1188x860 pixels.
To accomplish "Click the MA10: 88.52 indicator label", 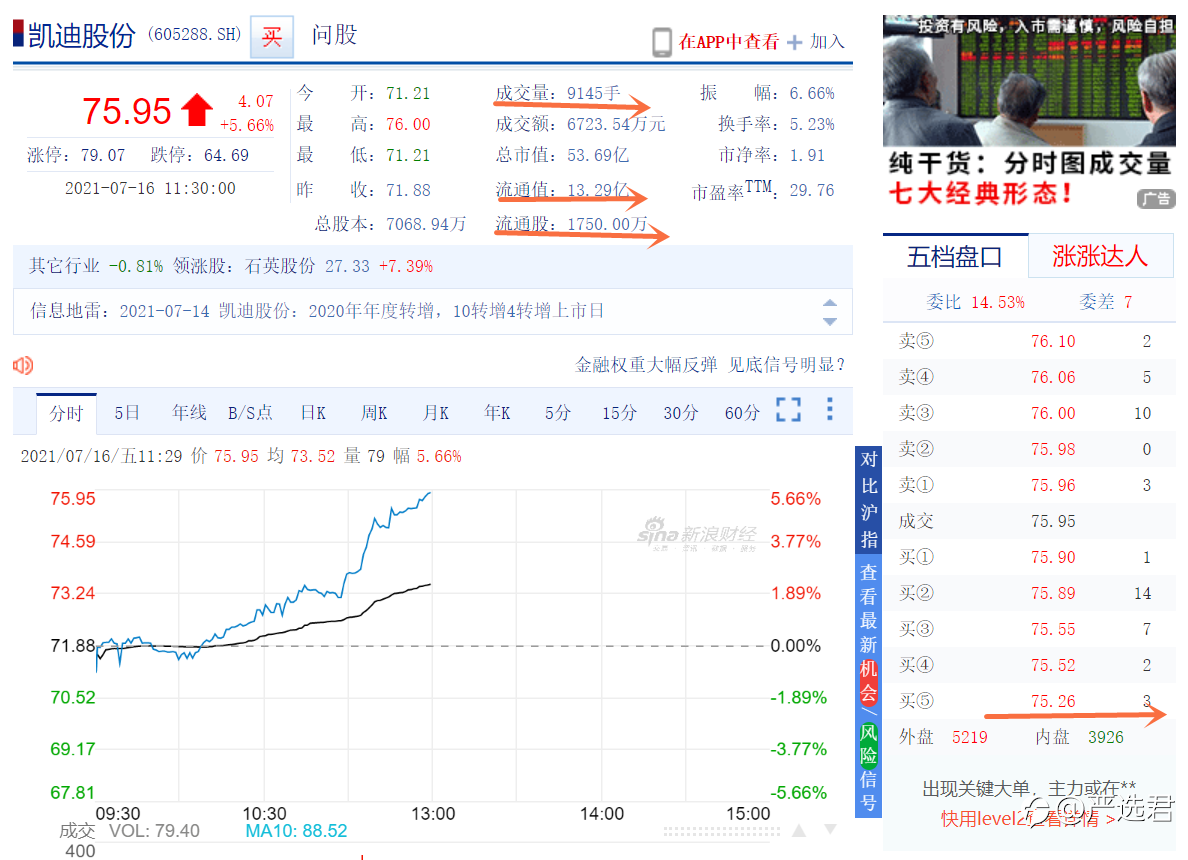I will pyautogui.click(x=296, y=830).
